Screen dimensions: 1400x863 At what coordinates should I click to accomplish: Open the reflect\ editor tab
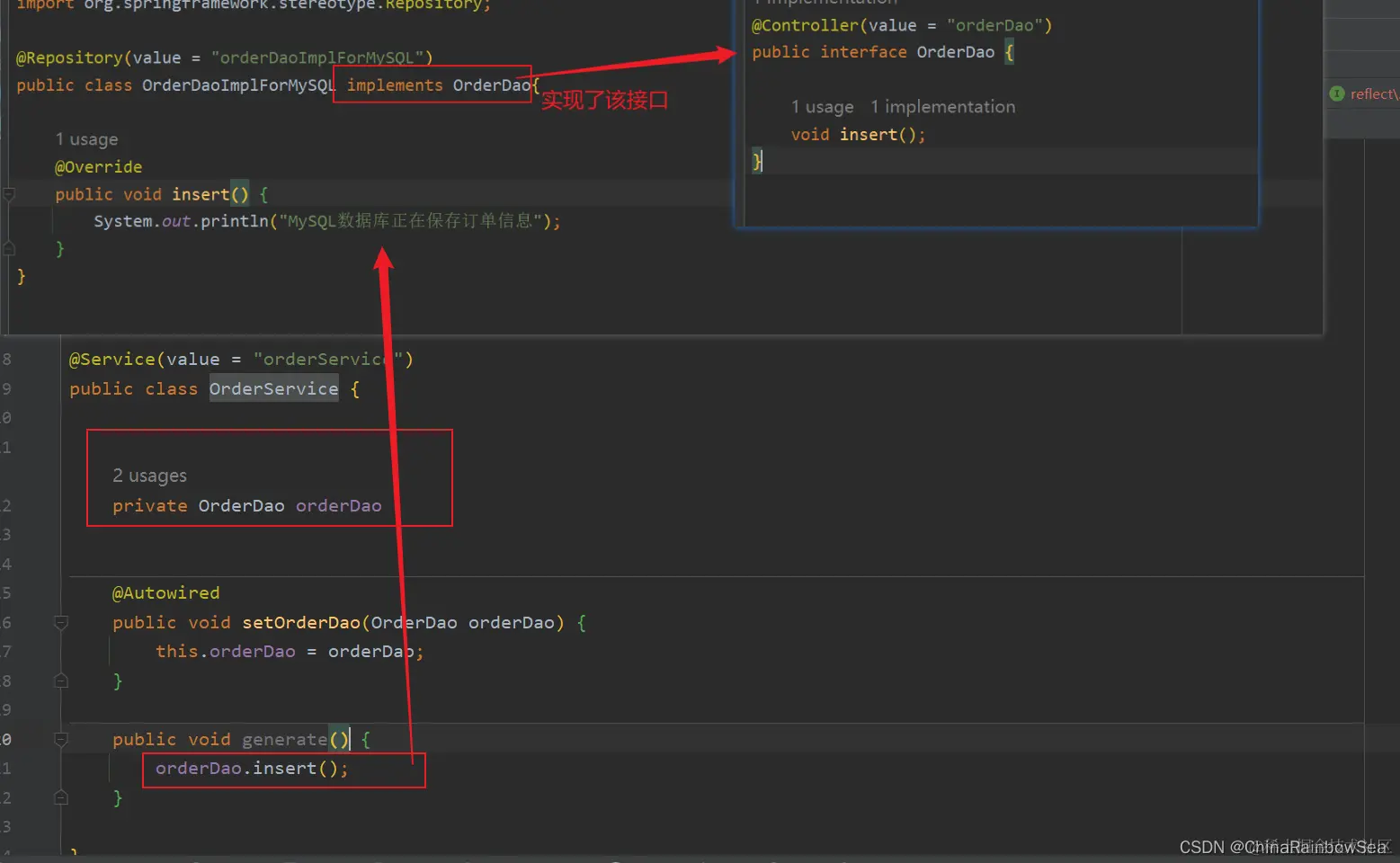(1373, 93)
